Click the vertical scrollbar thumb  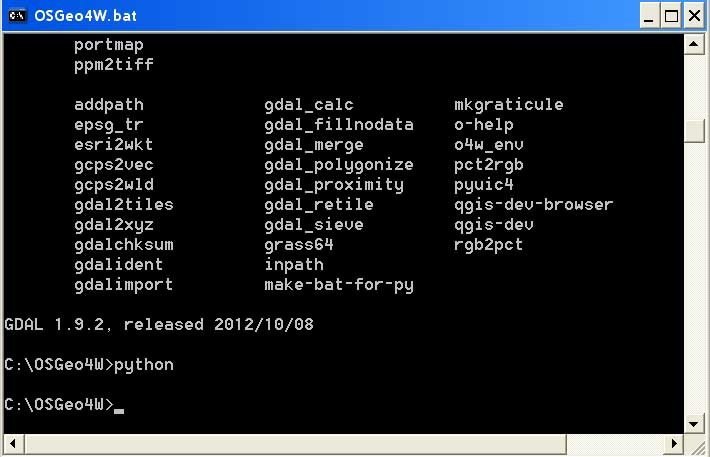click(x=695, y=130)
